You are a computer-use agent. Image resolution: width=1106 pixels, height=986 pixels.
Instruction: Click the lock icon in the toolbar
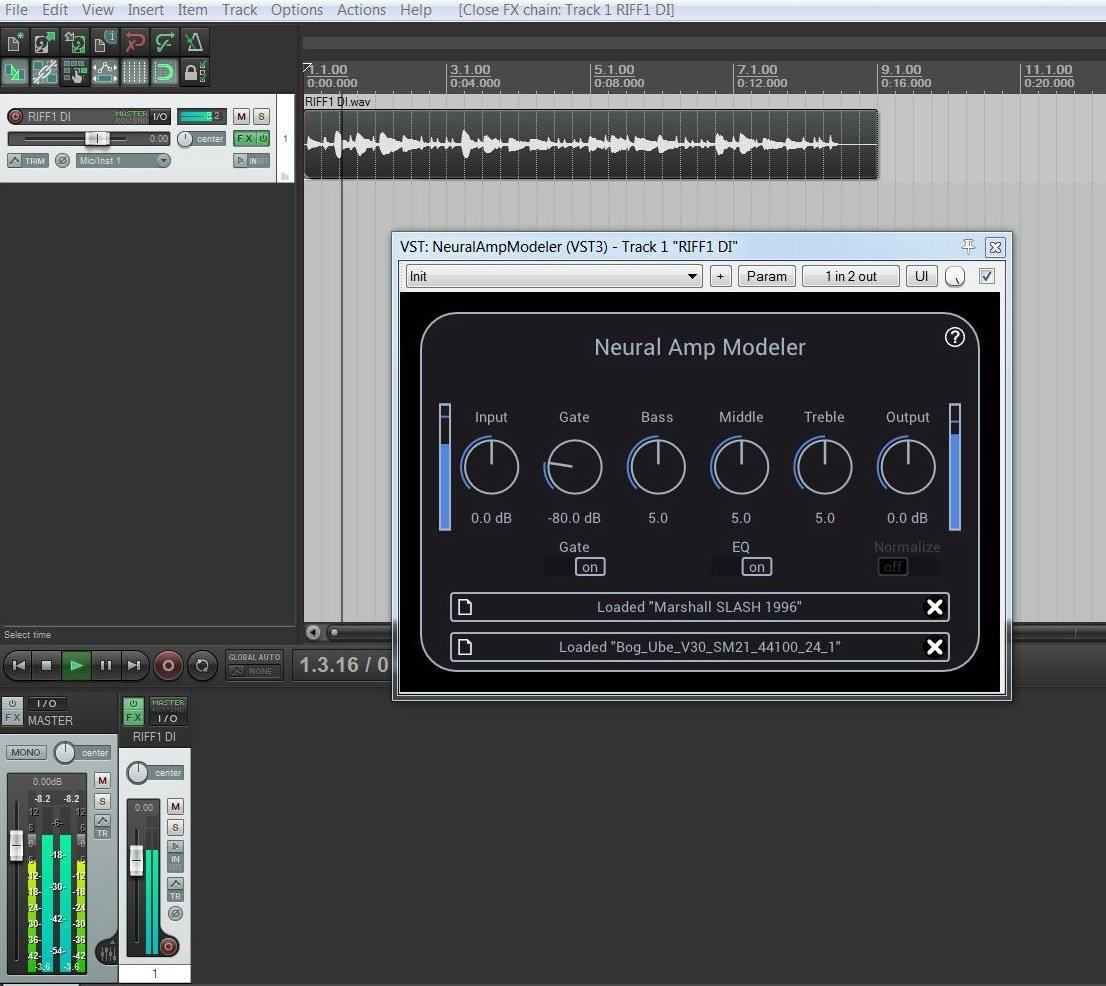194,72
